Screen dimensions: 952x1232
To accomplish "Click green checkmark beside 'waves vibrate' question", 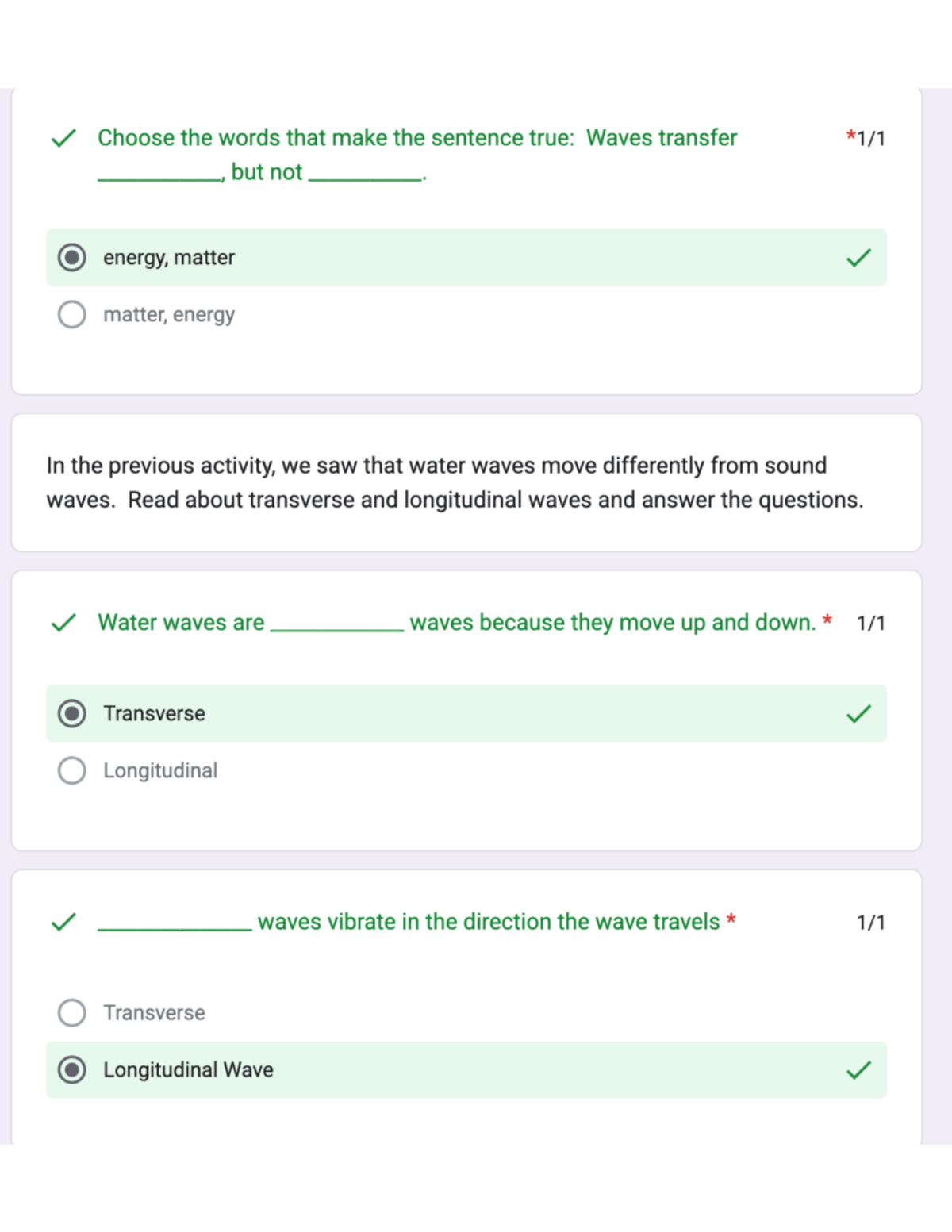I will [63, 922].
